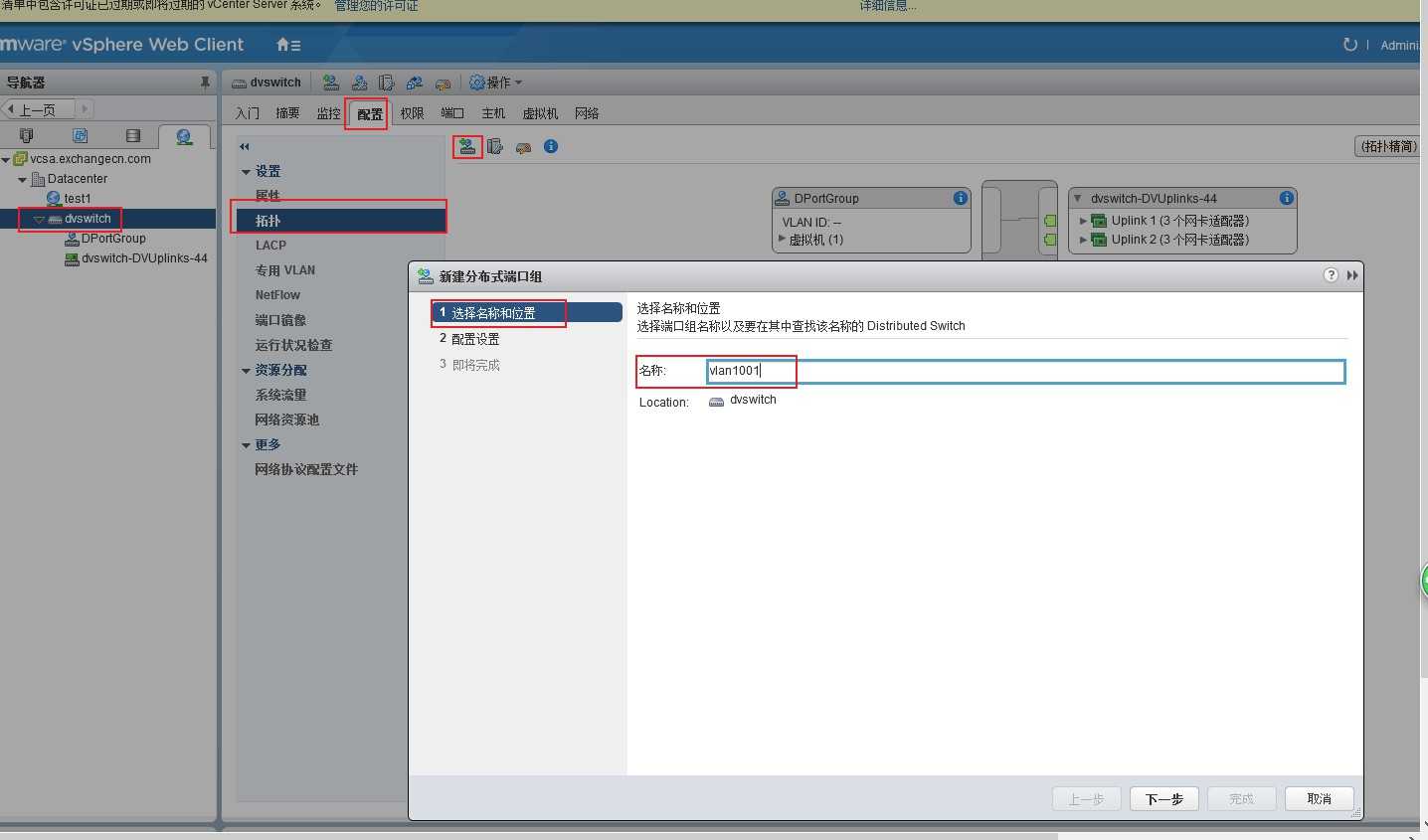Open the 主机 tab
The width and height of the screenshot is (1428, 840).
pyautogui.click(x=493, y=113)
